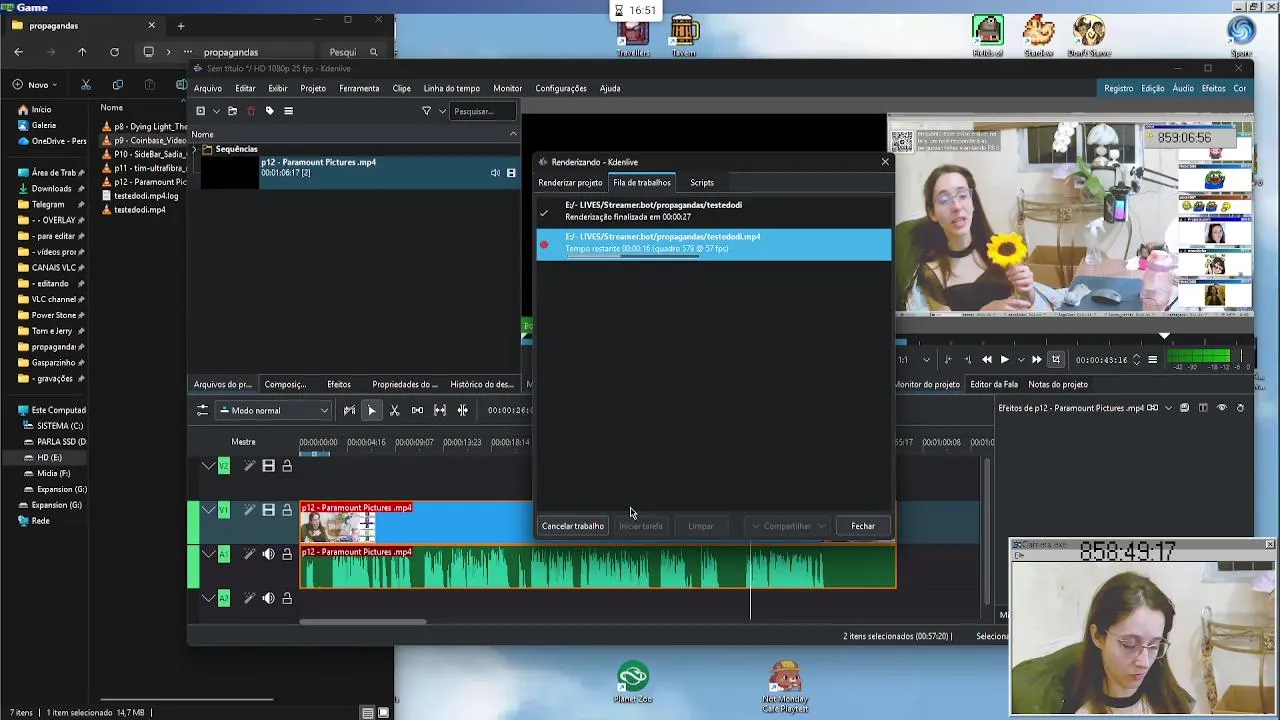
Task: Open play options dropdown in monitor
Action: pyautogui.click(x=1020, y=360)
